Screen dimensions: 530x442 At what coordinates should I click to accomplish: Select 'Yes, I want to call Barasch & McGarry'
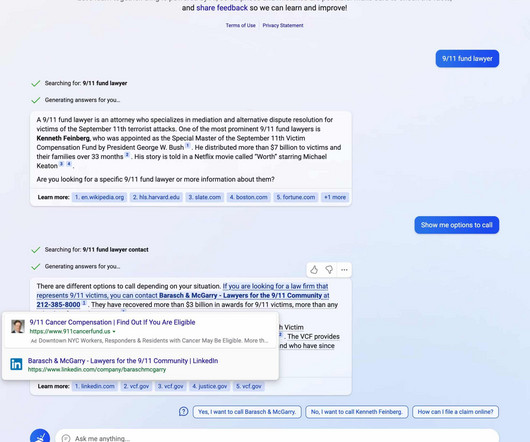tap(247, 412)
